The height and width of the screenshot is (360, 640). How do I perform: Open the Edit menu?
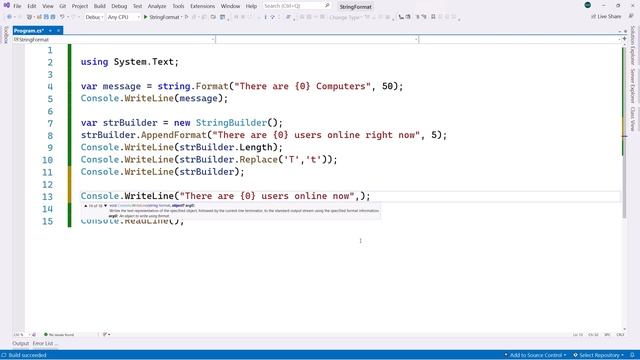coord(32,6)
